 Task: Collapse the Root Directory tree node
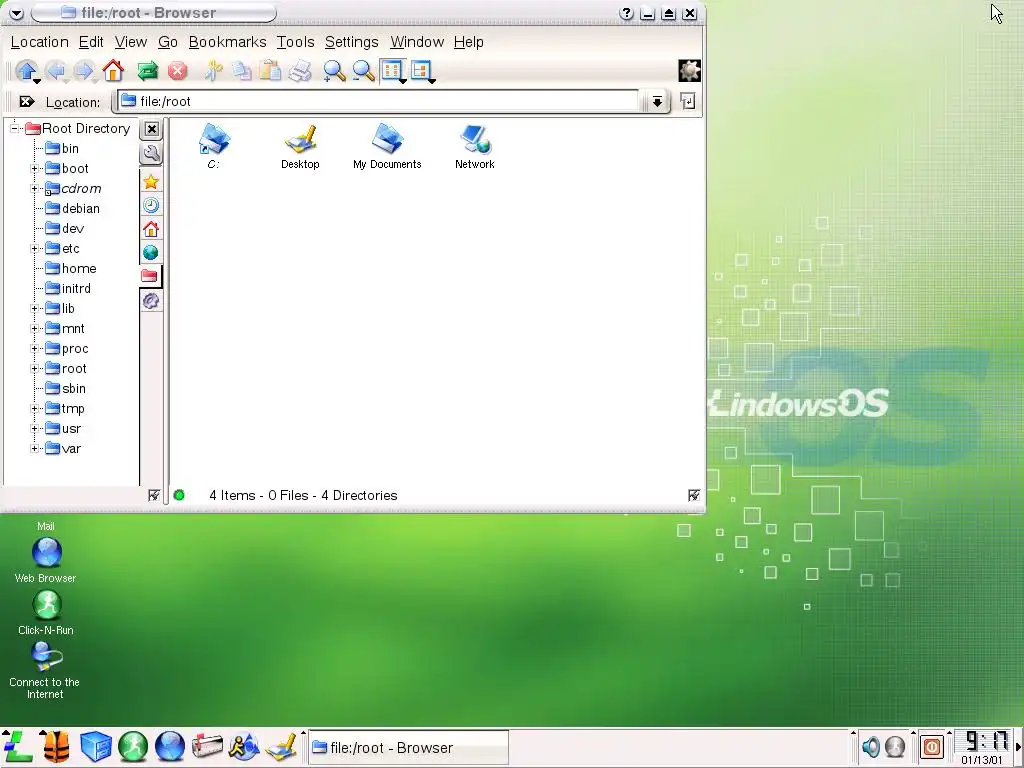(x=14, y=129)
